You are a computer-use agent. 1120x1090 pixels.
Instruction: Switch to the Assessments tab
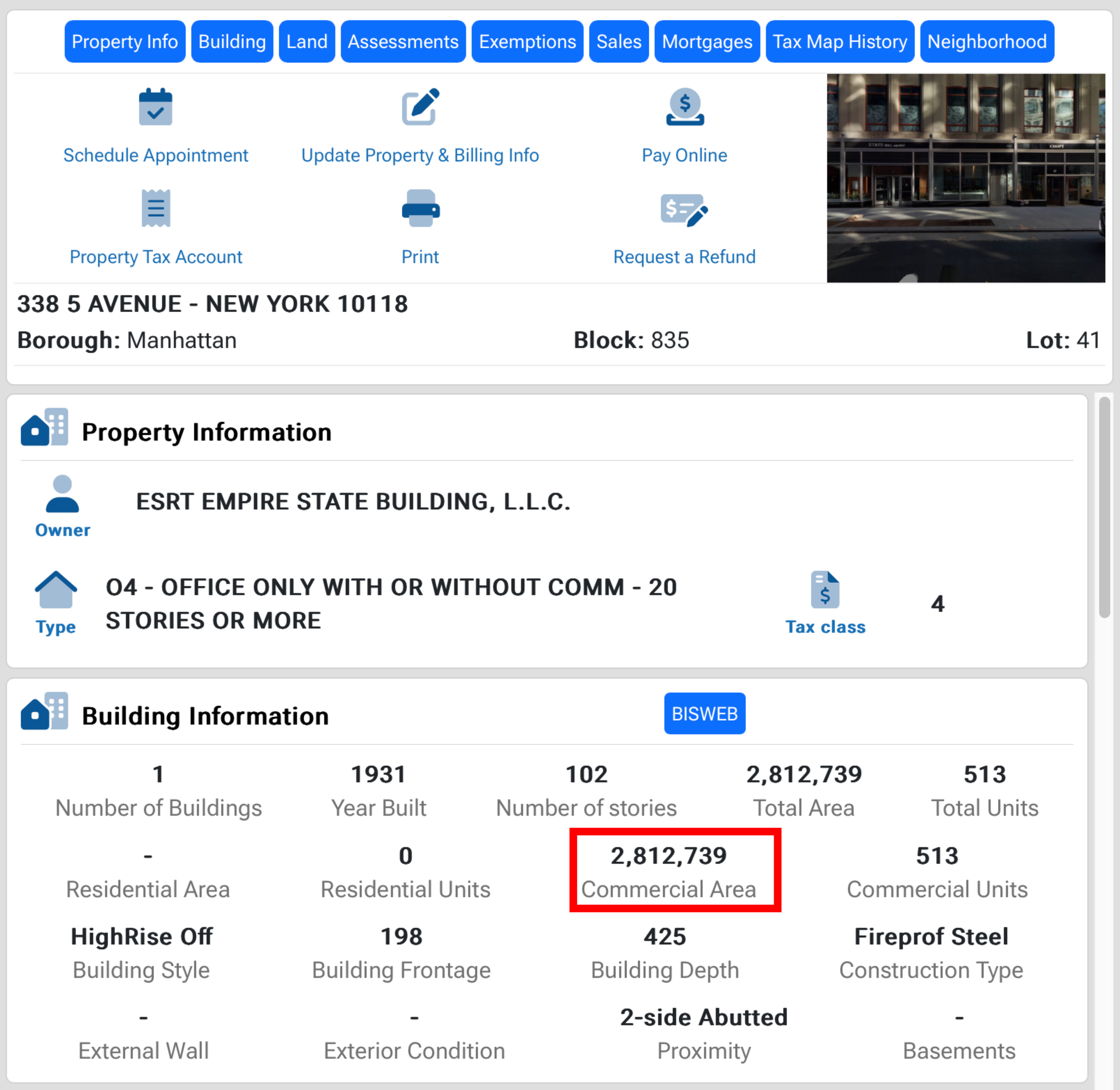pyautogui.click(x=403, y=42)
